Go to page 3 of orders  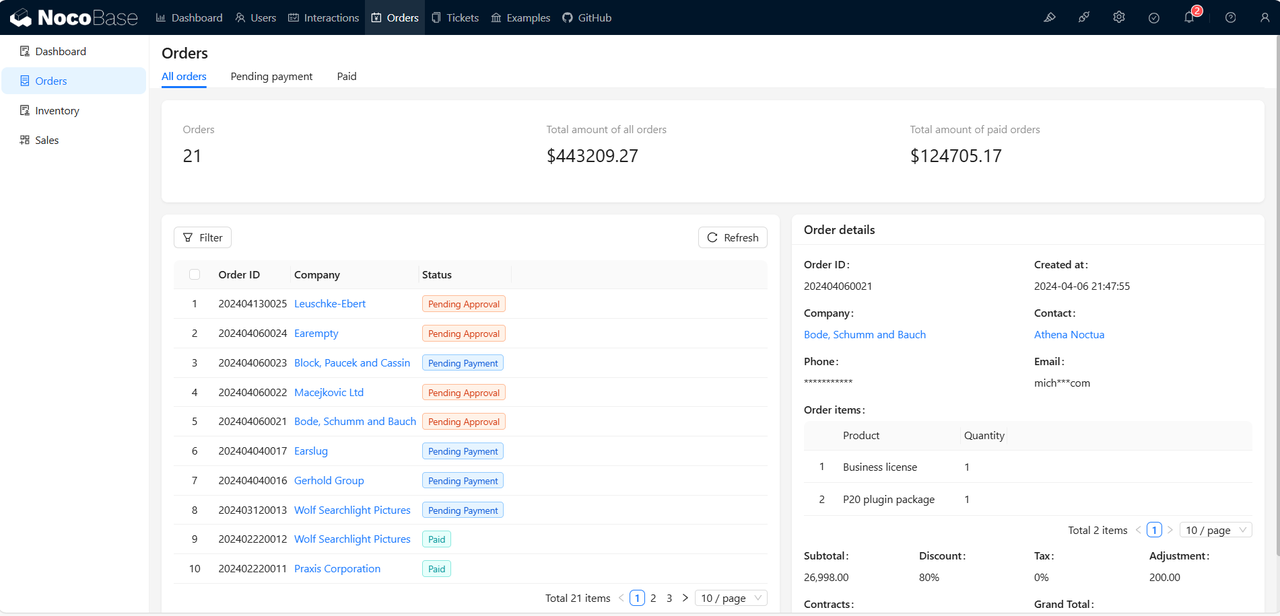coord(669,598)
